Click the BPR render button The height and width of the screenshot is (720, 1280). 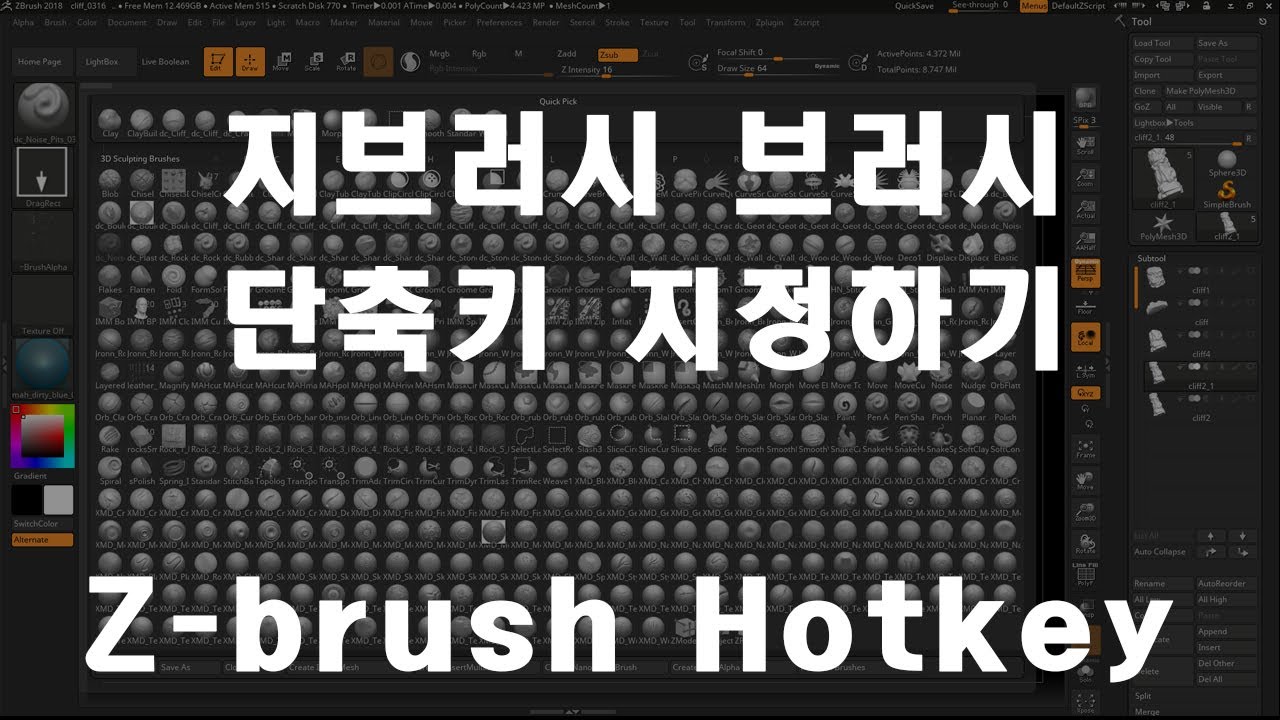[1084, 98]
